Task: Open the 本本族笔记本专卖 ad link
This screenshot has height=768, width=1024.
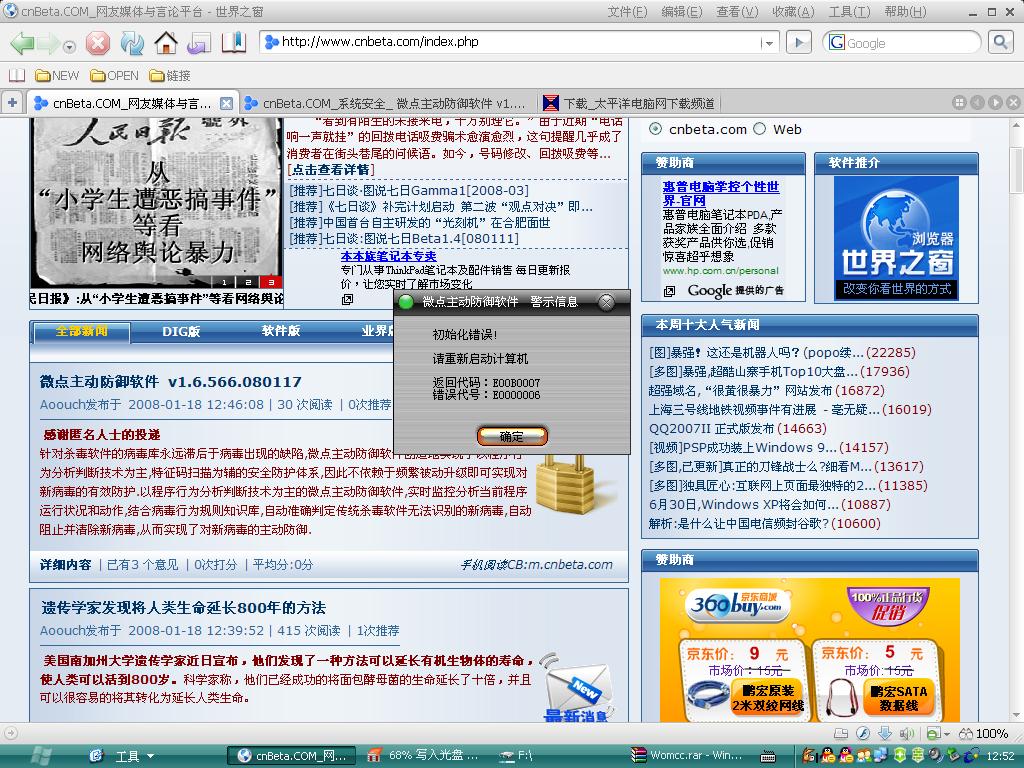Action: 388,257
